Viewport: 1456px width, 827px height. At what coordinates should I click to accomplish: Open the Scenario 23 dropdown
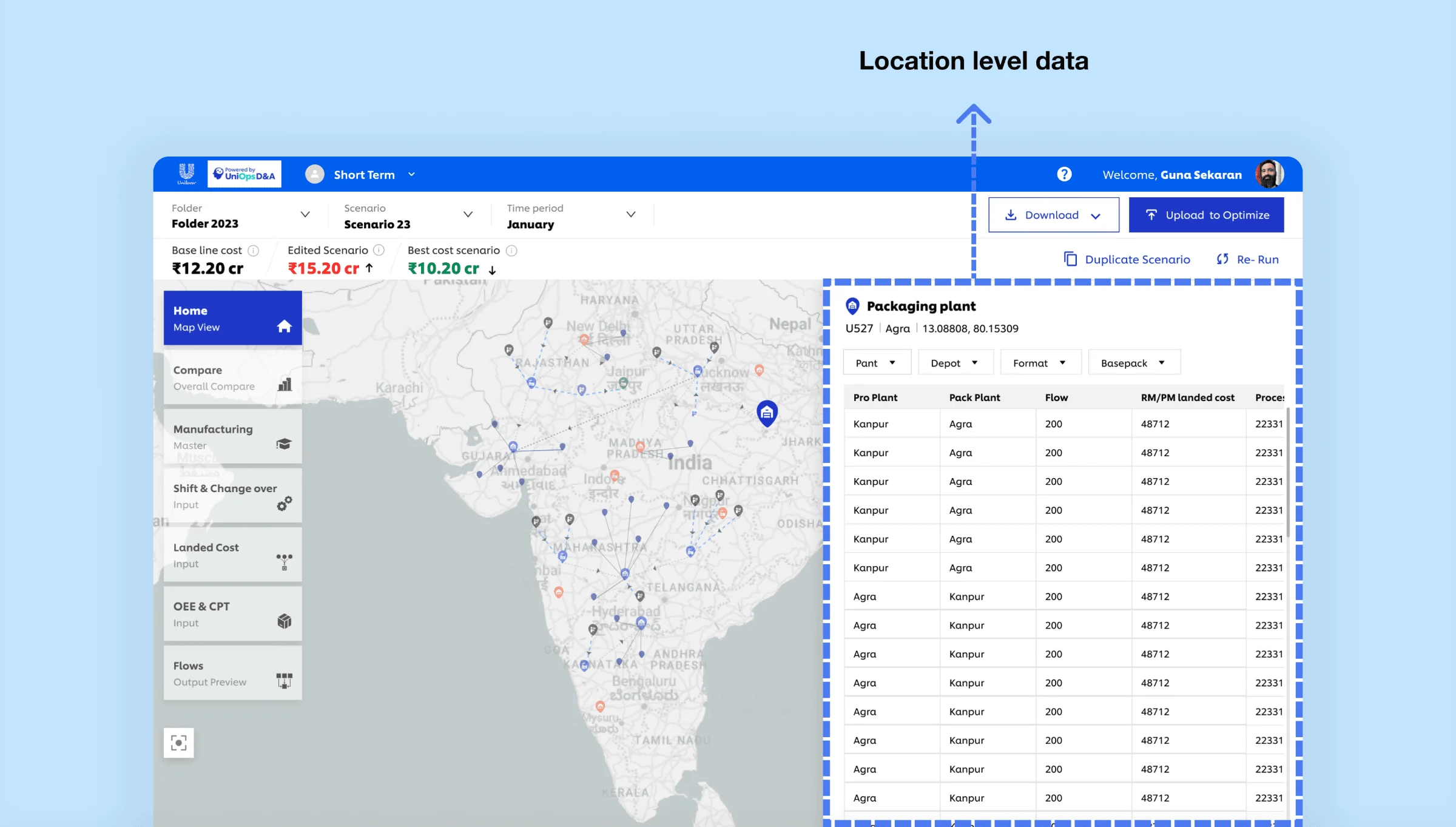468,214
